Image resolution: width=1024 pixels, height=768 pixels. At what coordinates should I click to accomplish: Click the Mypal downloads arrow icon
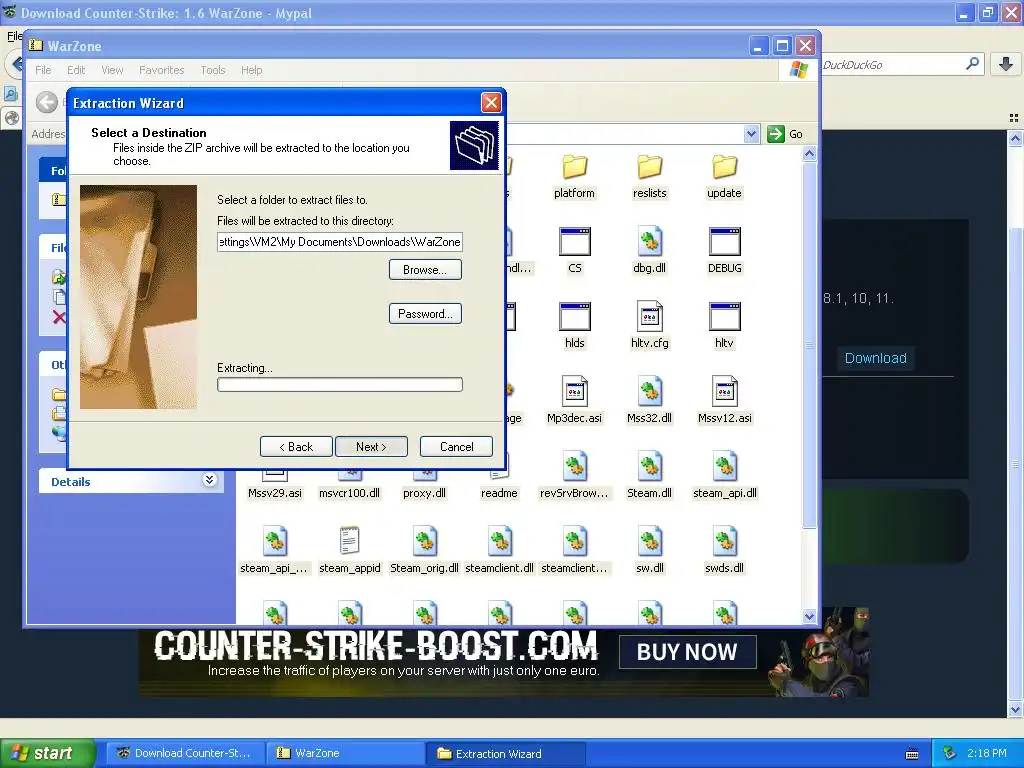pos(1006,64)
